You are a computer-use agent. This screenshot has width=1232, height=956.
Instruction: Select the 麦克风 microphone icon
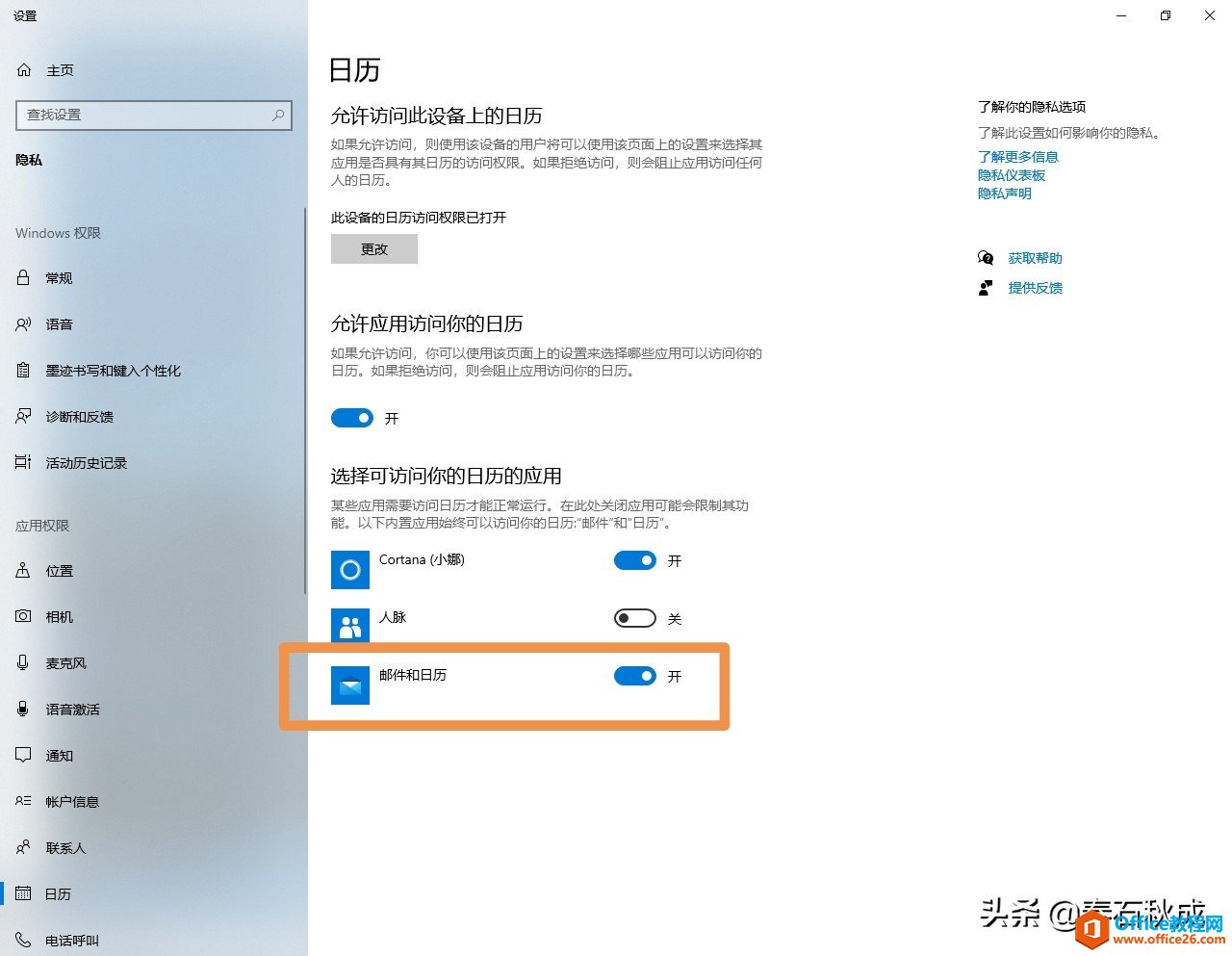[x=23, y=662]
